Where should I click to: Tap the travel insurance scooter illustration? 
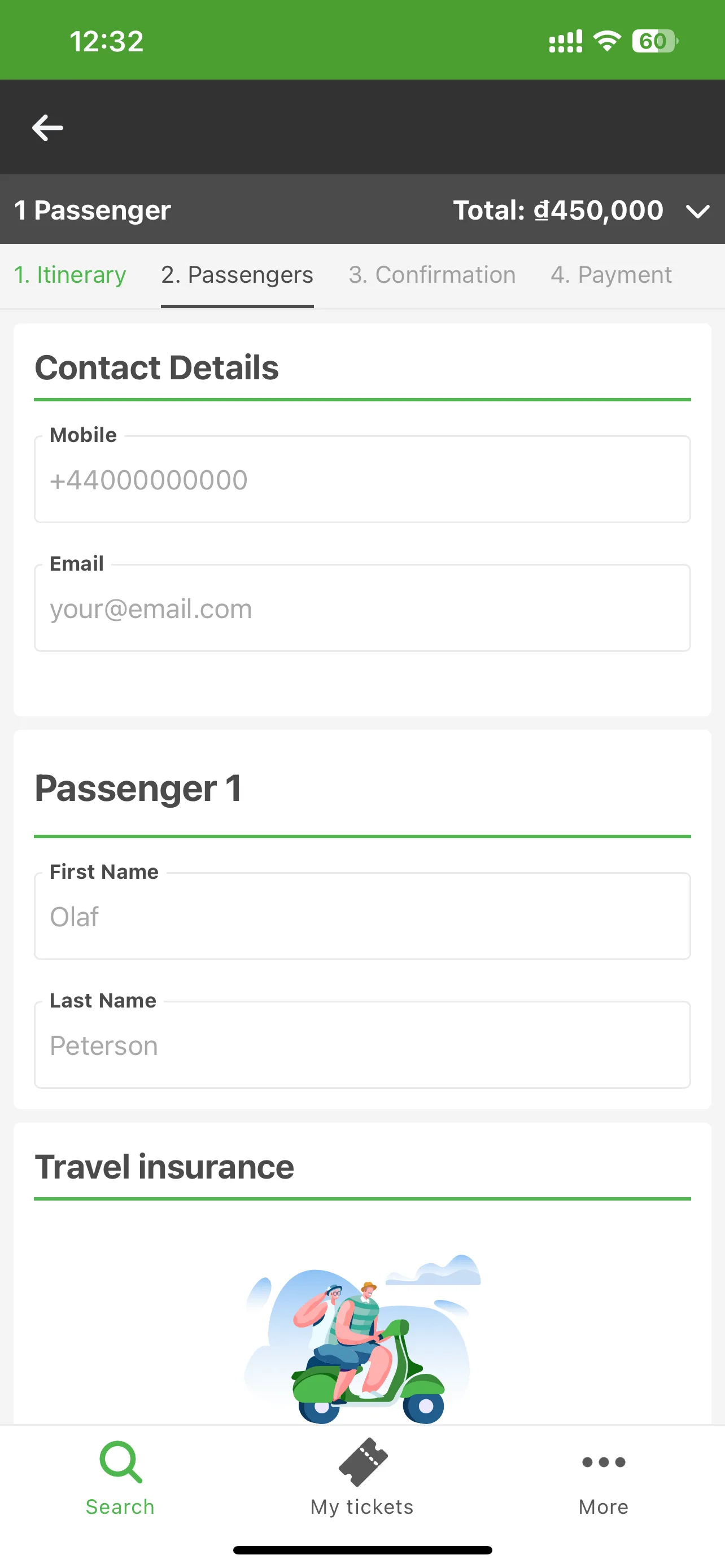point(363,1338)
